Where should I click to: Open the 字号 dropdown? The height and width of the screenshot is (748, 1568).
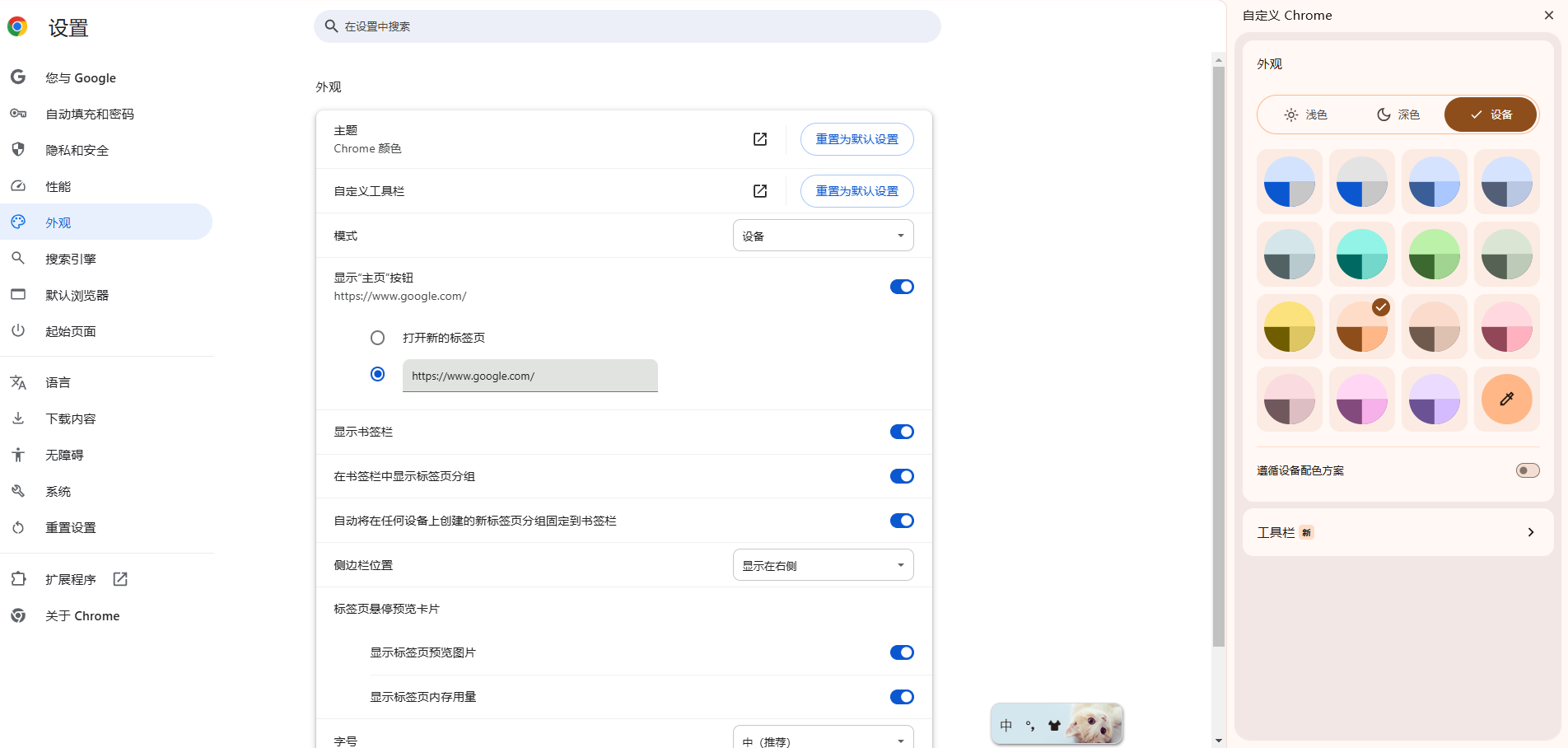(823, 738)
